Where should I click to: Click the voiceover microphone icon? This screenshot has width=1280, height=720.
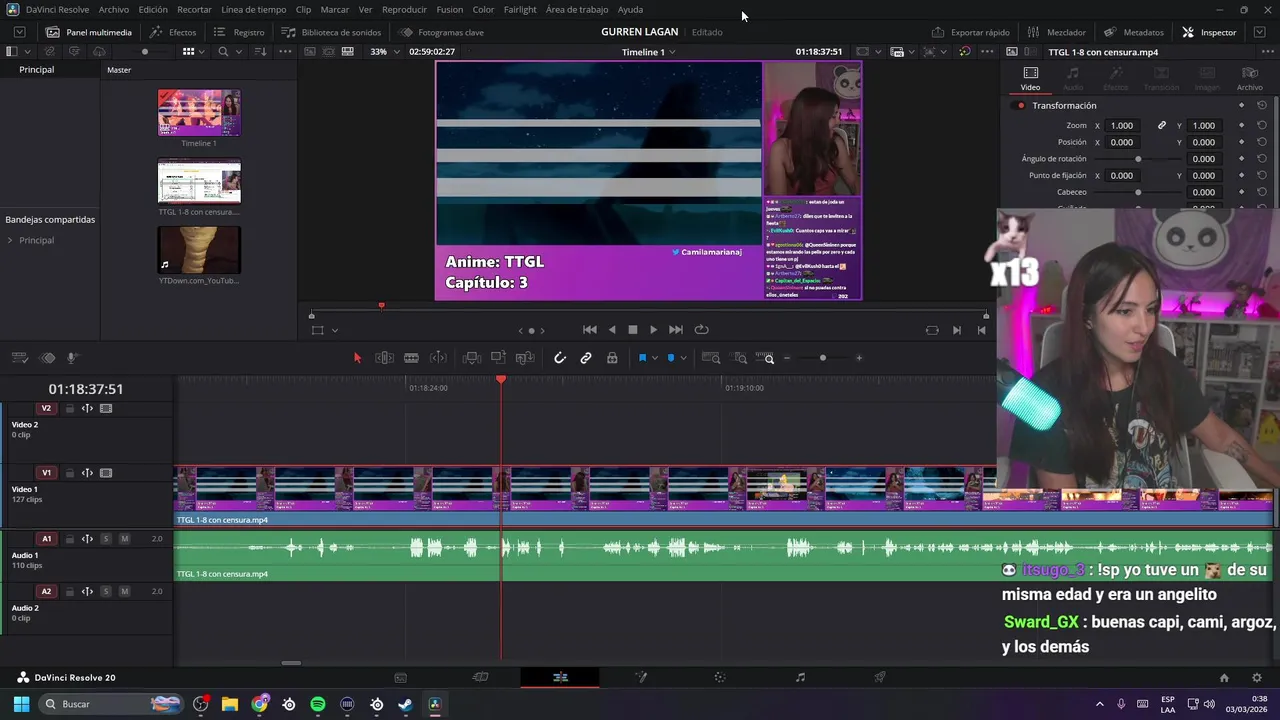click(x=72, y=358)
